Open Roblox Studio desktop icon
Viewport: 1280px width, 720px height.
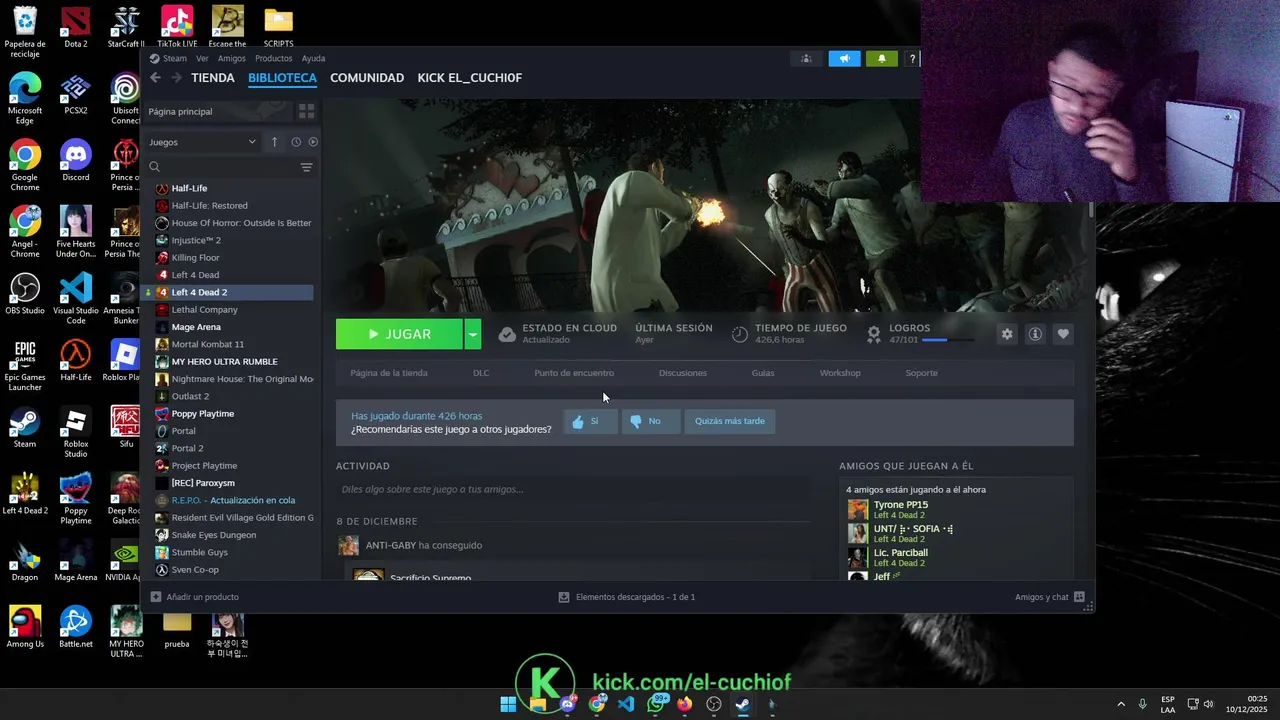(75, 432)
